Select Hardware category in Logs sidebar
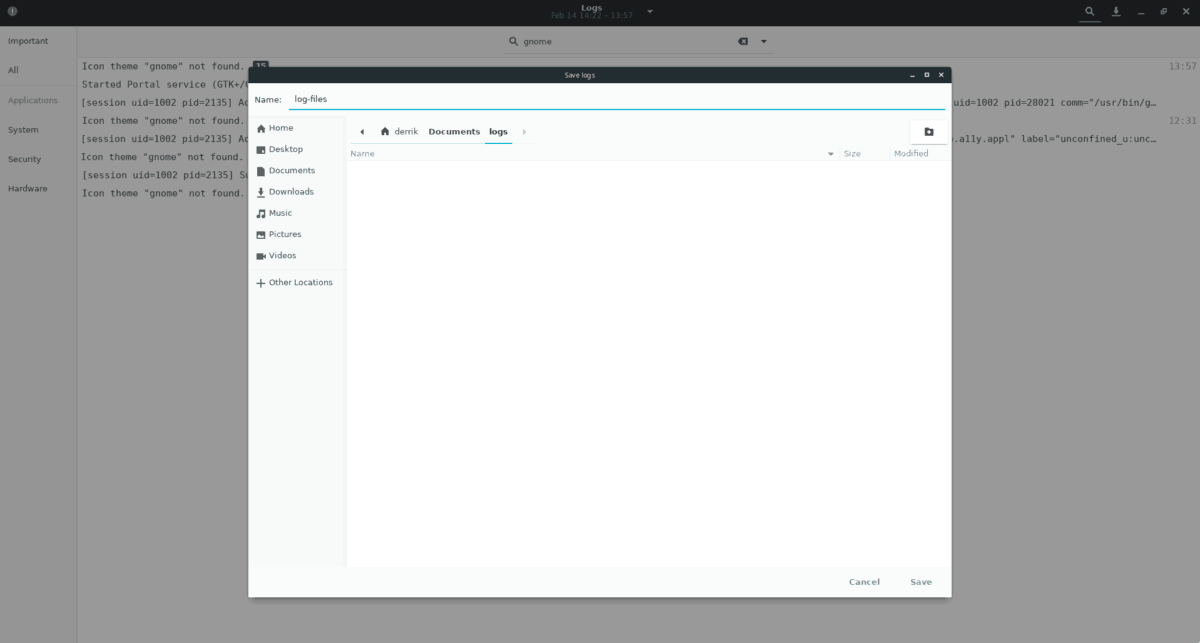Viewport: 1200px width, 643px height. point(28,188)
